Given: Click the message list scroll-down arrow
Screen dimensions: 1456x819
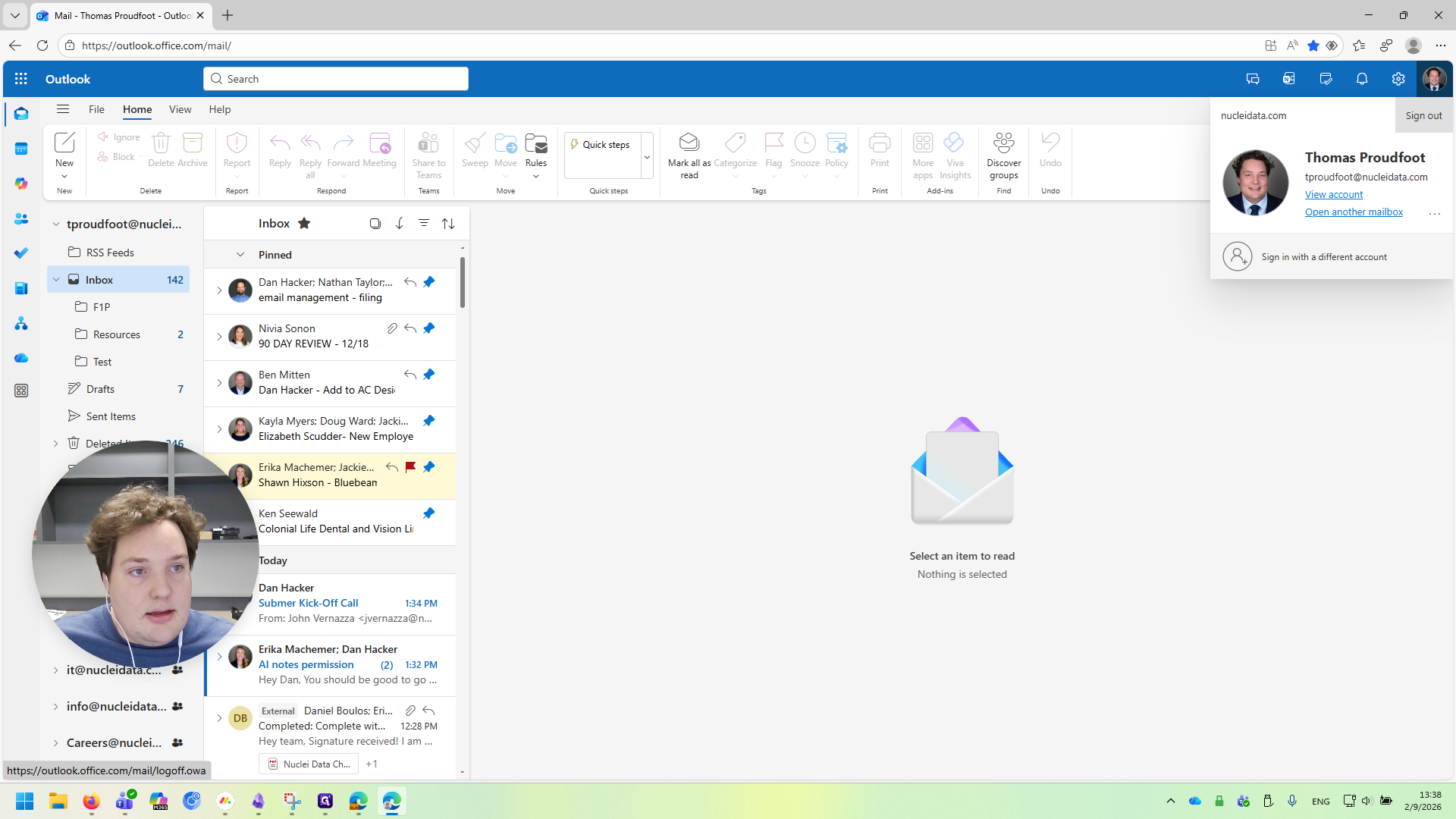Looking at the screenshot, I should (463, 773).
